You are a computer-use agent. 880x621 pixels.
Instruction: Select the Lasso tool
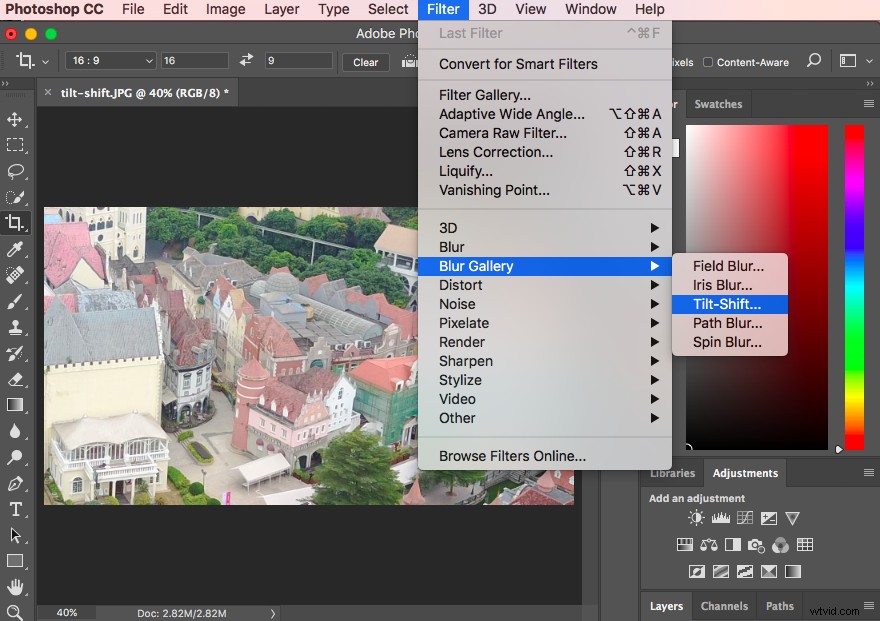(x=15, y=171)
